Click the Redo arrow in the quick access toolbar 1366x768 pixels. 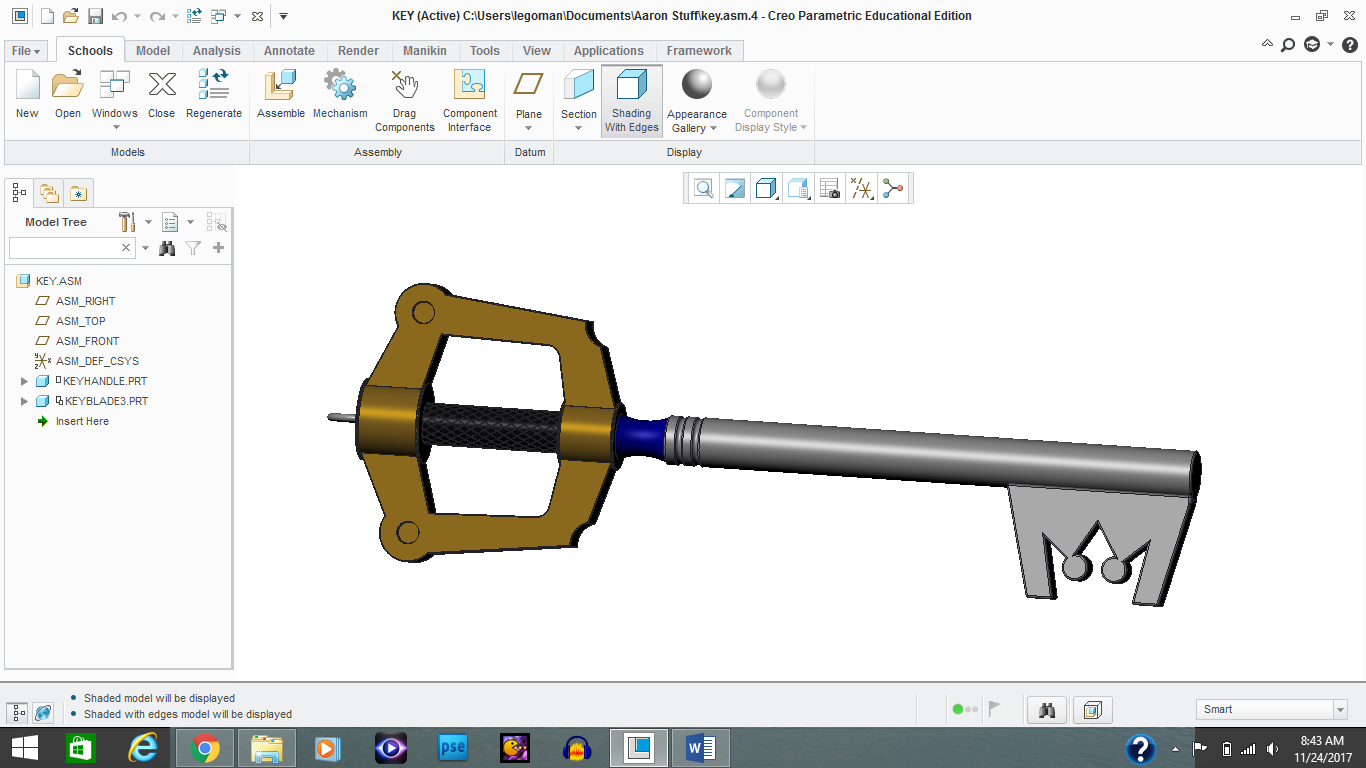pyautogui.click(x=157, y=16)
